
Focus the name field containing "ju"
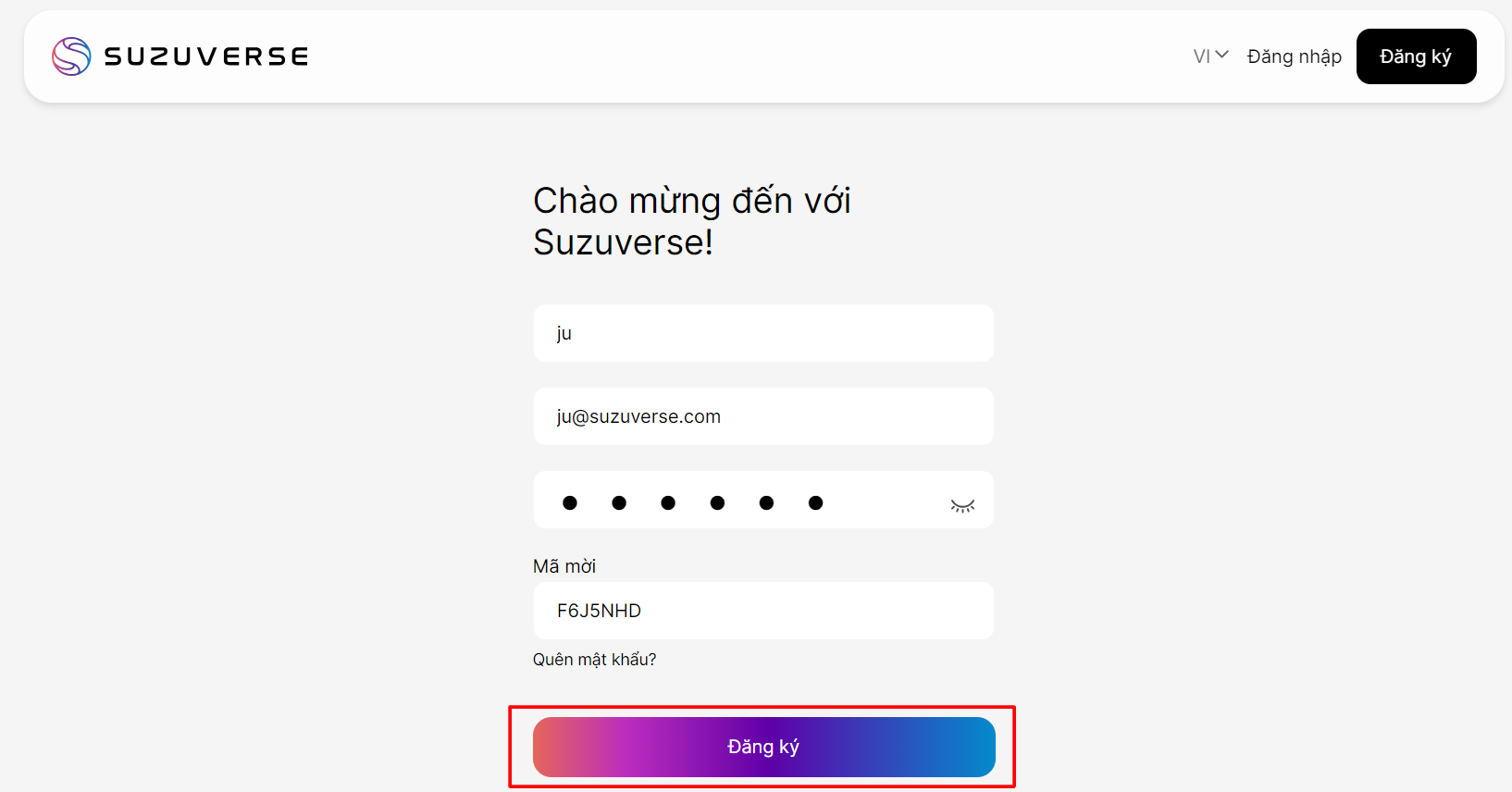(x=763, y=333)
